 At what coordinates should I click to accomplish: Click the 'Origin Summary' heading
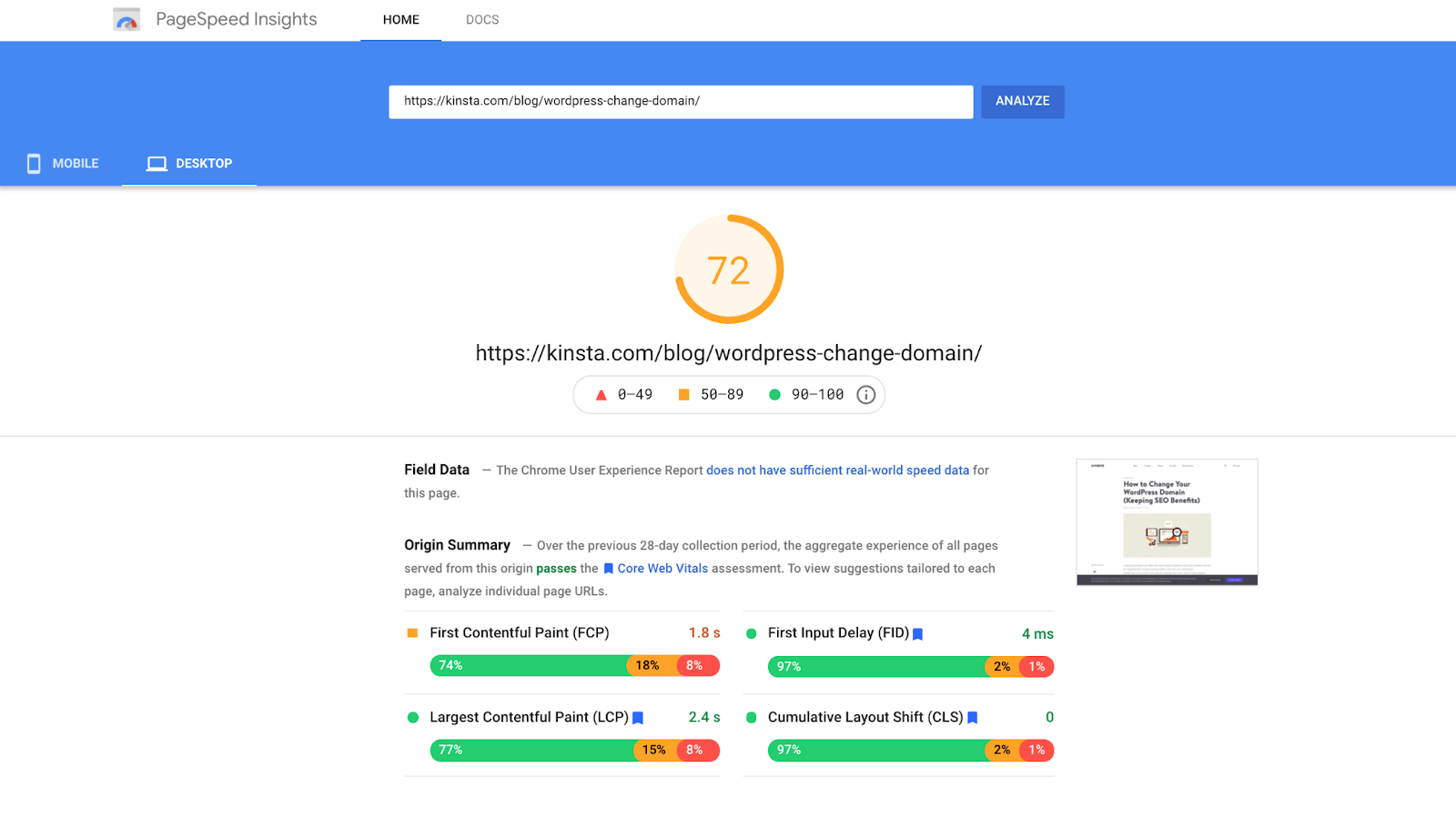click(458, 545)
